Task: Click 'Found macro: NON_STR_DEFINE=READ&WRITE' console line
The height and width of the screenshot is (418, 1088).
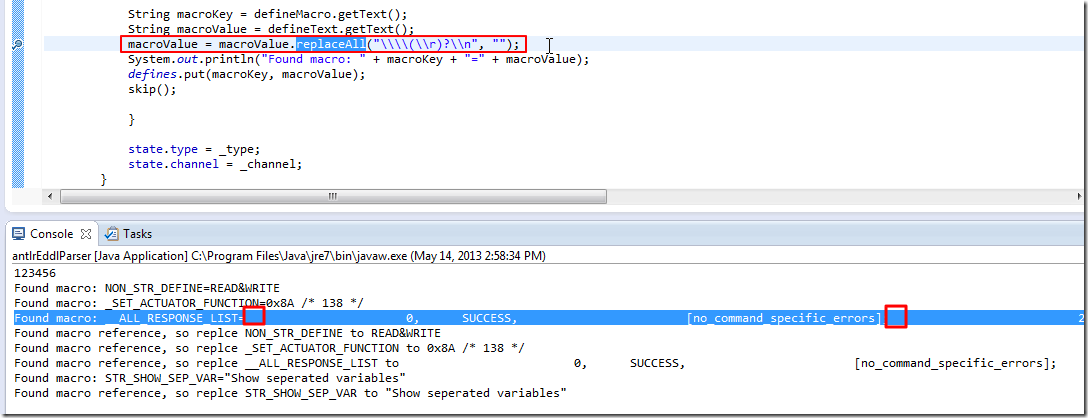Action: [146, 287]
